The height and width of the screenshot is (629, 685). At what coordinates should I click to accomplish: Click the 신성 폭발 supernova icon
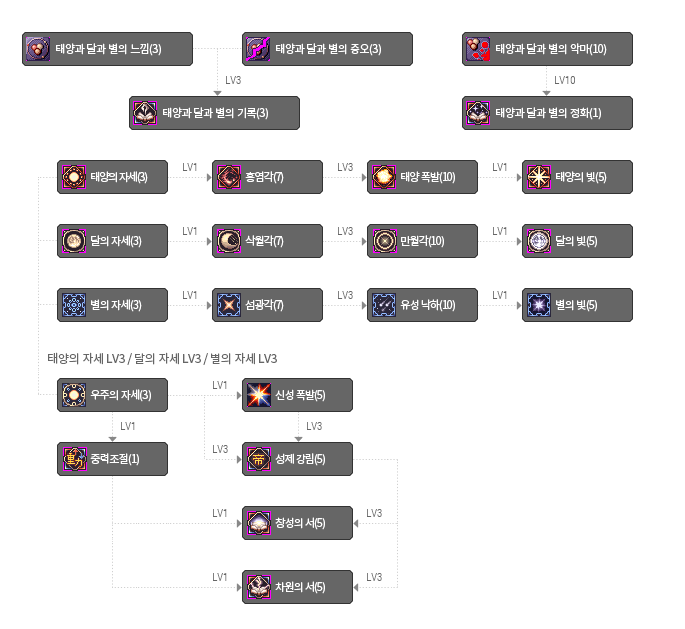[259, 395]
